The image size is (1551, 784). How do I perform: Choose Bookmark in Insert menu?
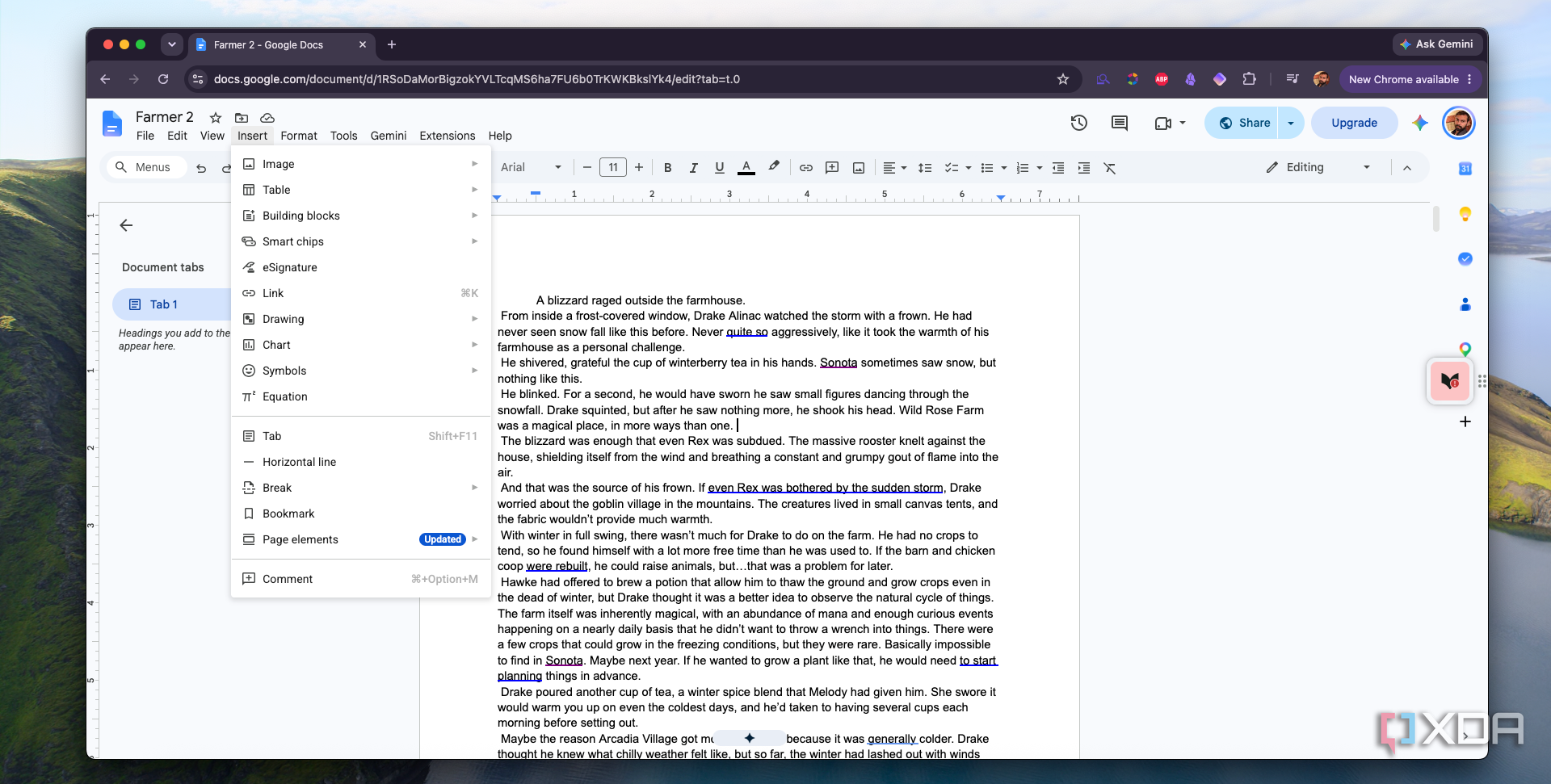[361, 514]
